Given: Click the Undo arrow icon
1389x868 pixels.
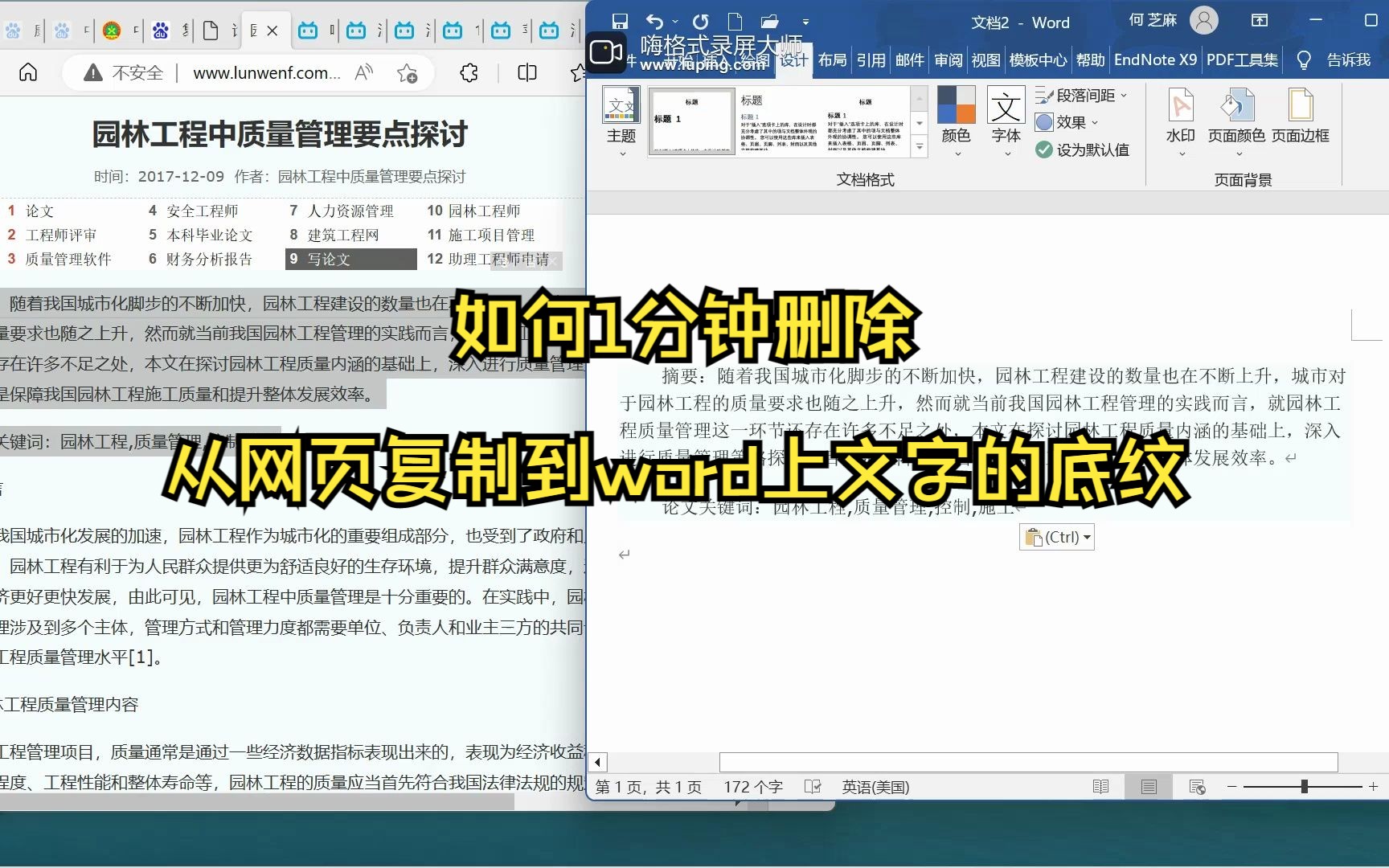Looking at the screenshot, I should tap(654, 20).
